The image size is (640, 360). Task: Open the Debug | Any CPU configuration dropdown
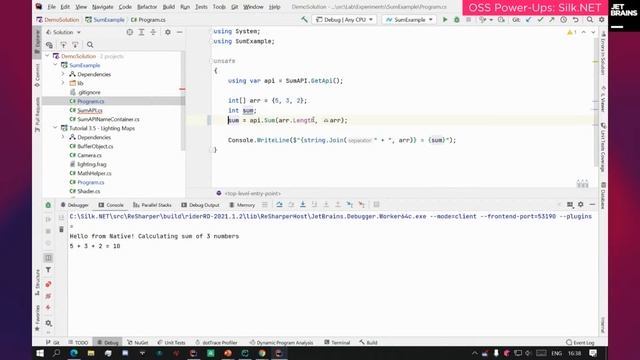[345, 20]
